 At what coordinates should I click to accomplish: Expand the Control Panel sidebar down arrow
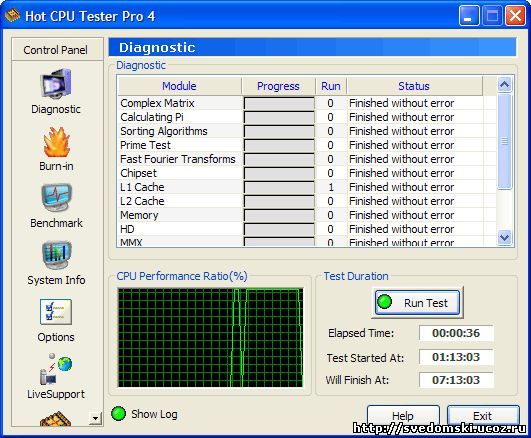(95, 418)
